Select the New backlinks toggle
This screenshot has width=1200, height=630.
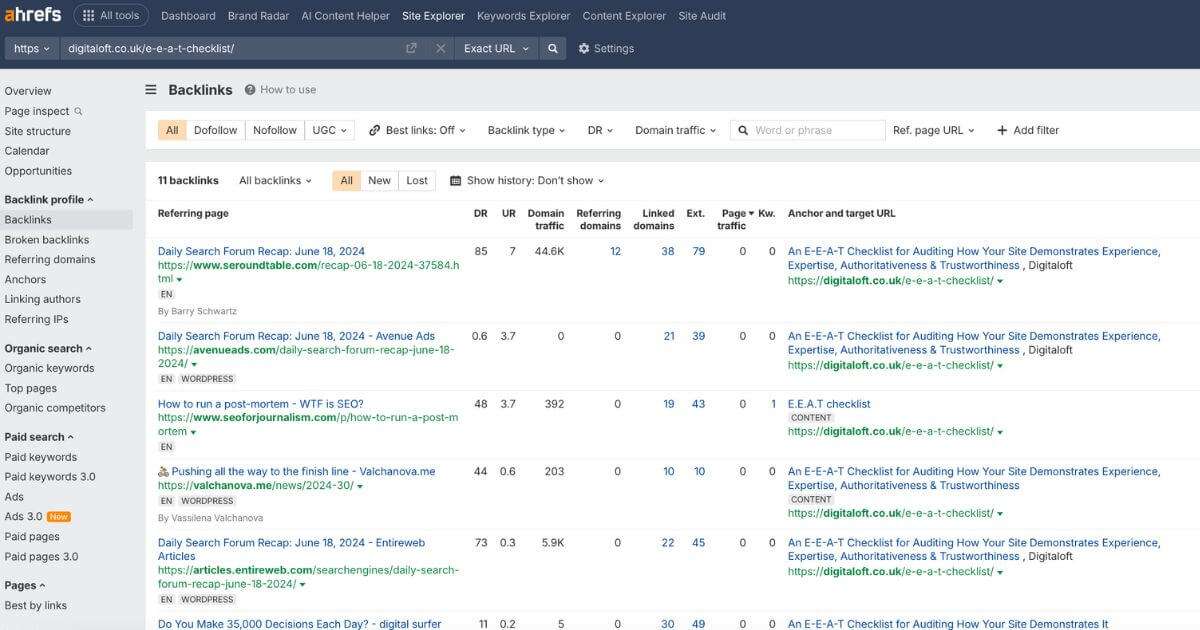click(379, 181)
